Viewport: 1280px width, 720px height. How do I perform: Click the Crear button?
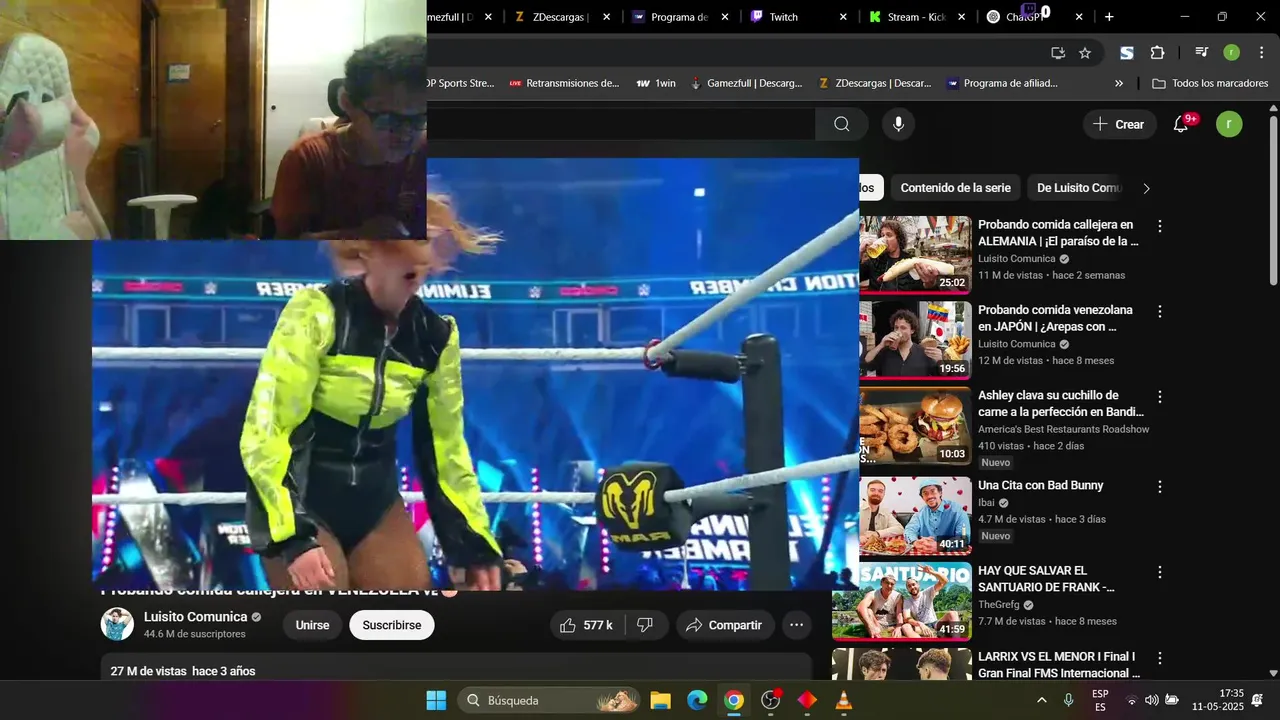click(x=1119, y=124)
